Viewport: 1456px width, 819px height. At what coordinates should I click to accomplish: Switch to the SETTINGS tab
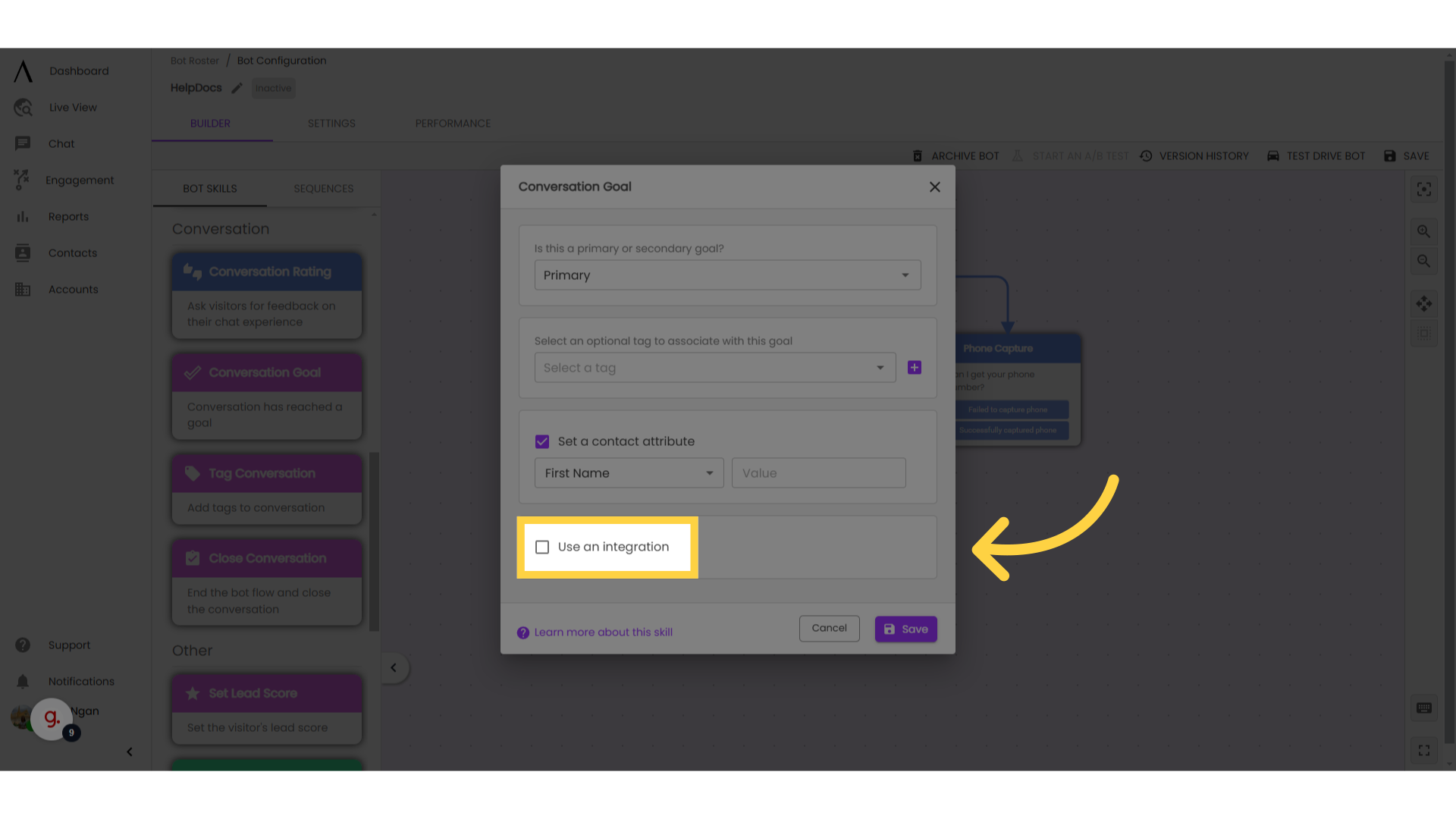pyautogui.click(x=331, y=123)
